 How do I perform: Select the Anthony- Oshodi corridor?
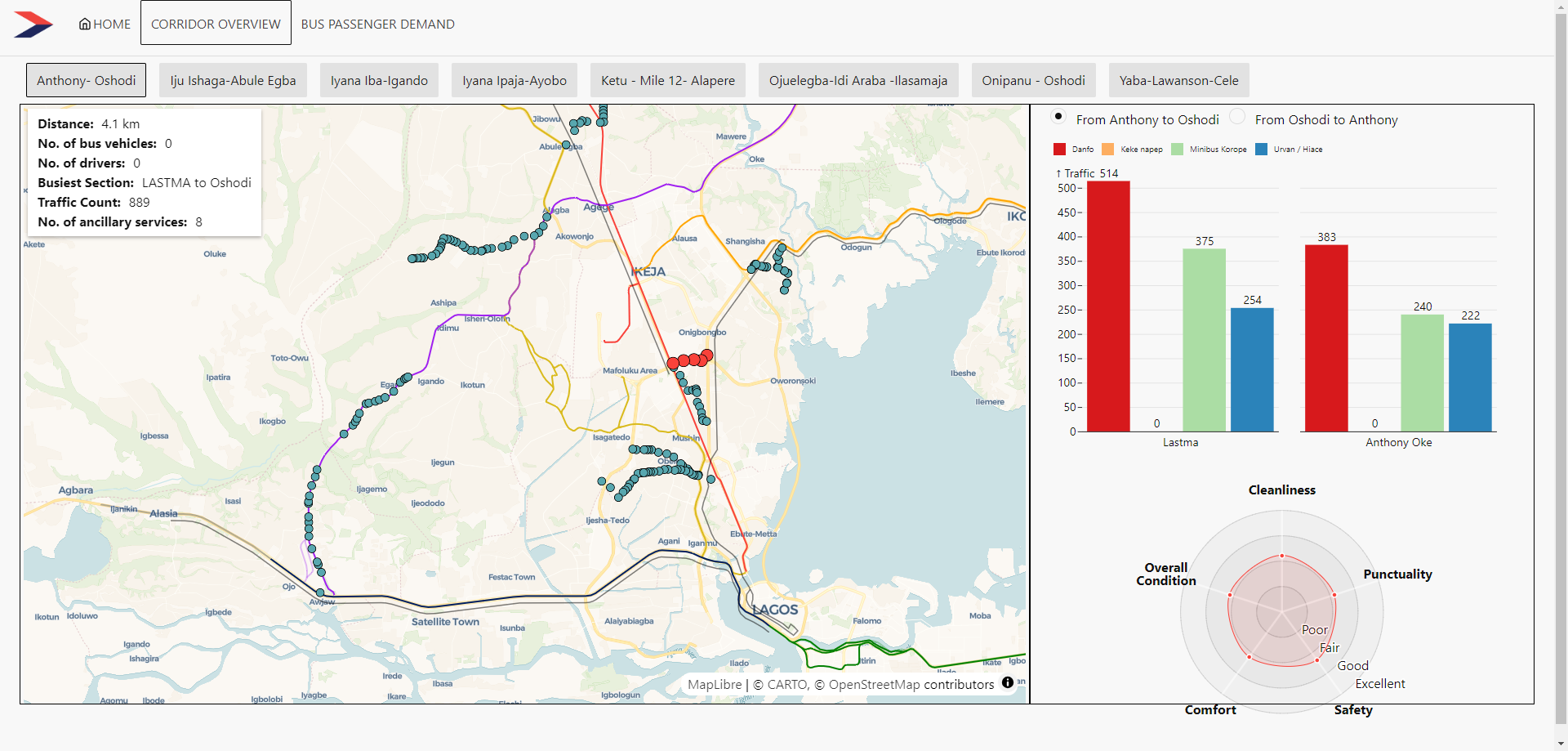coord(87,80)
